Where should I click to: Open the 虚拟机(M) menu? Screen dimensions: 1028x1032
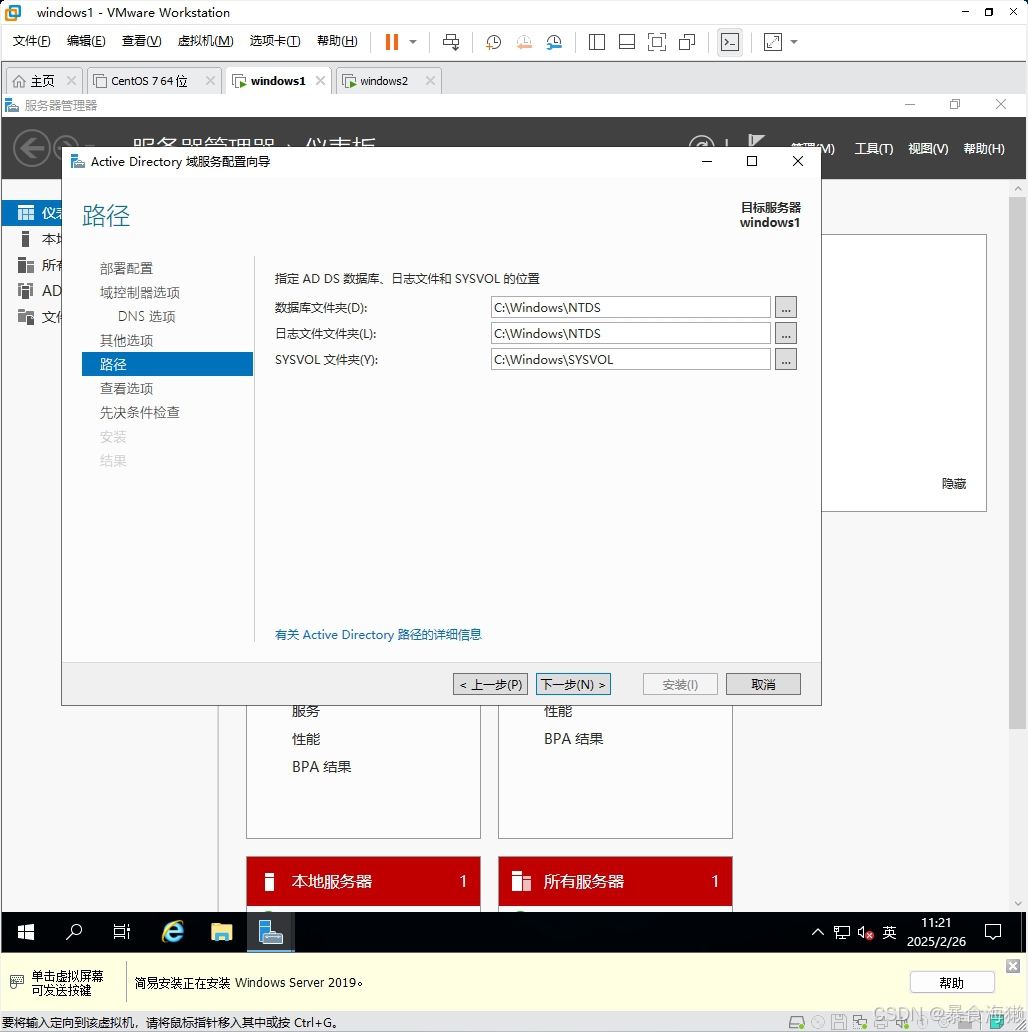point(205,41)
